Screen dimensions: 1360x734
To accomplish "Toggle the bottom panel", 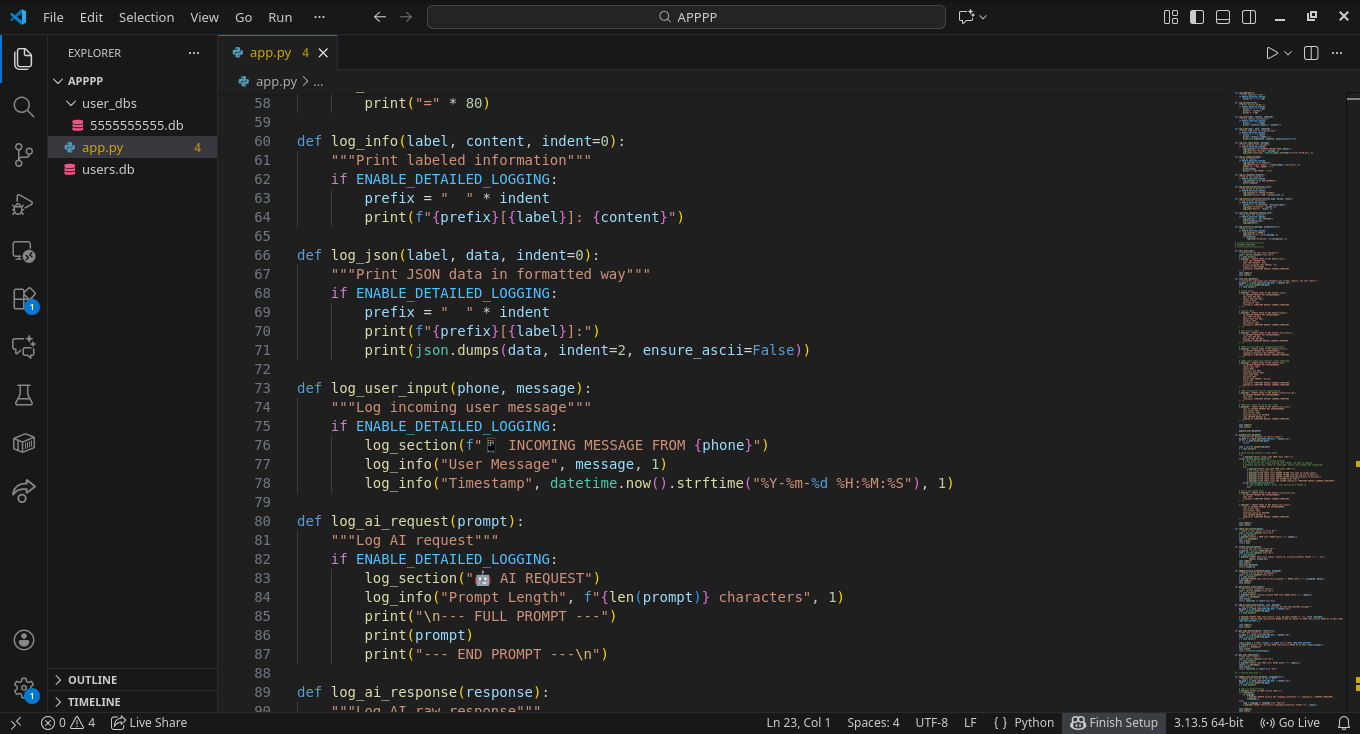I will (1223, 17).
